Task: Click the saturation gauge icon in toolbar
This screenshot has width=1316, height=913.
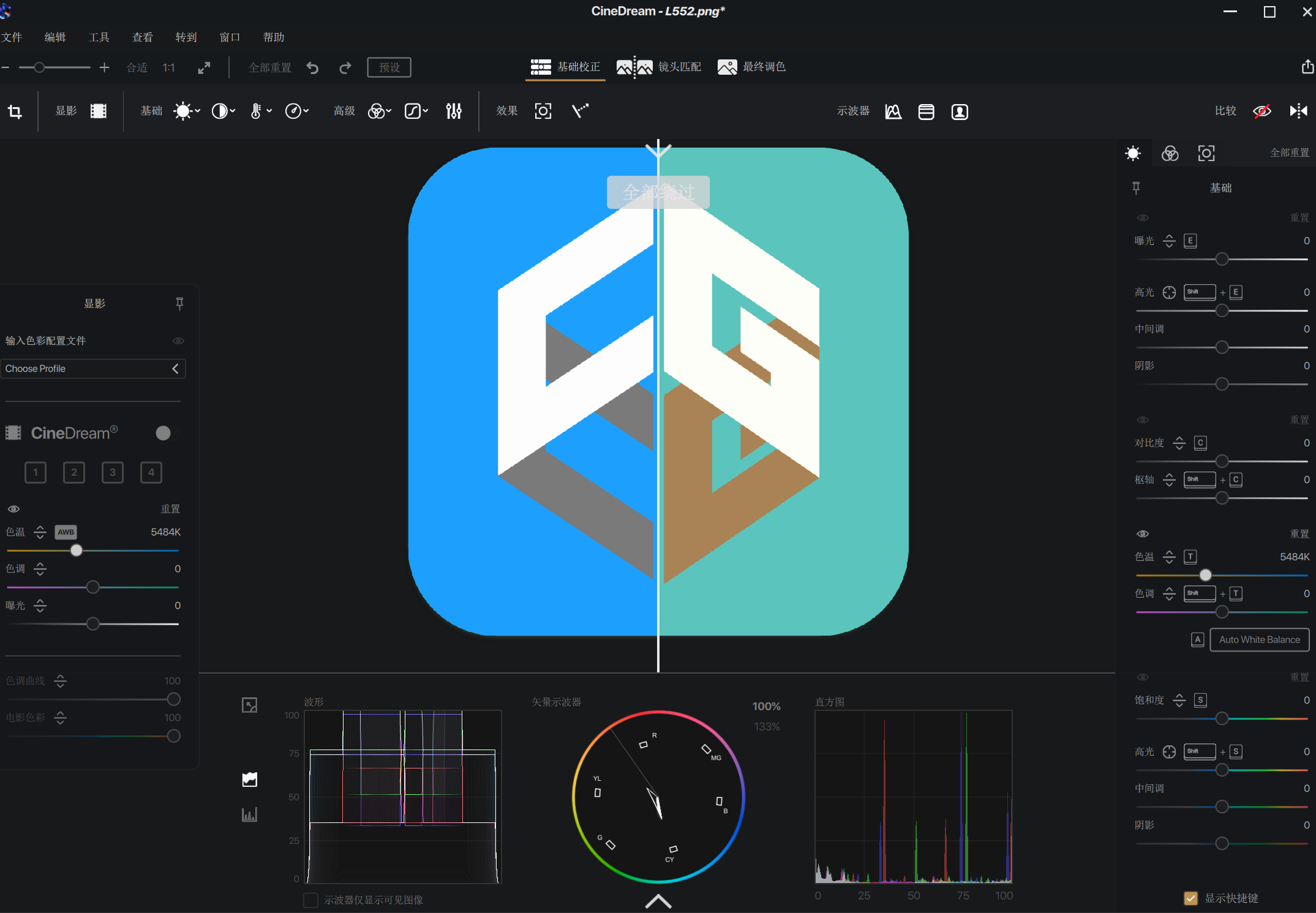Action: [x=293, y=111]
